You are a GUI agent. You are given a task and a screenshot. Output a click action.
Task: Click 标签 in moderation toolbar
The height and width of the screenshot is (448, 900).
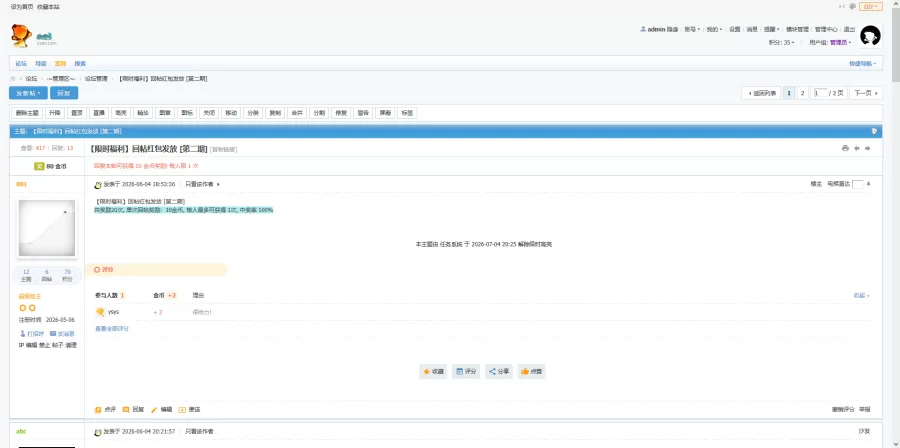(406, 113)
